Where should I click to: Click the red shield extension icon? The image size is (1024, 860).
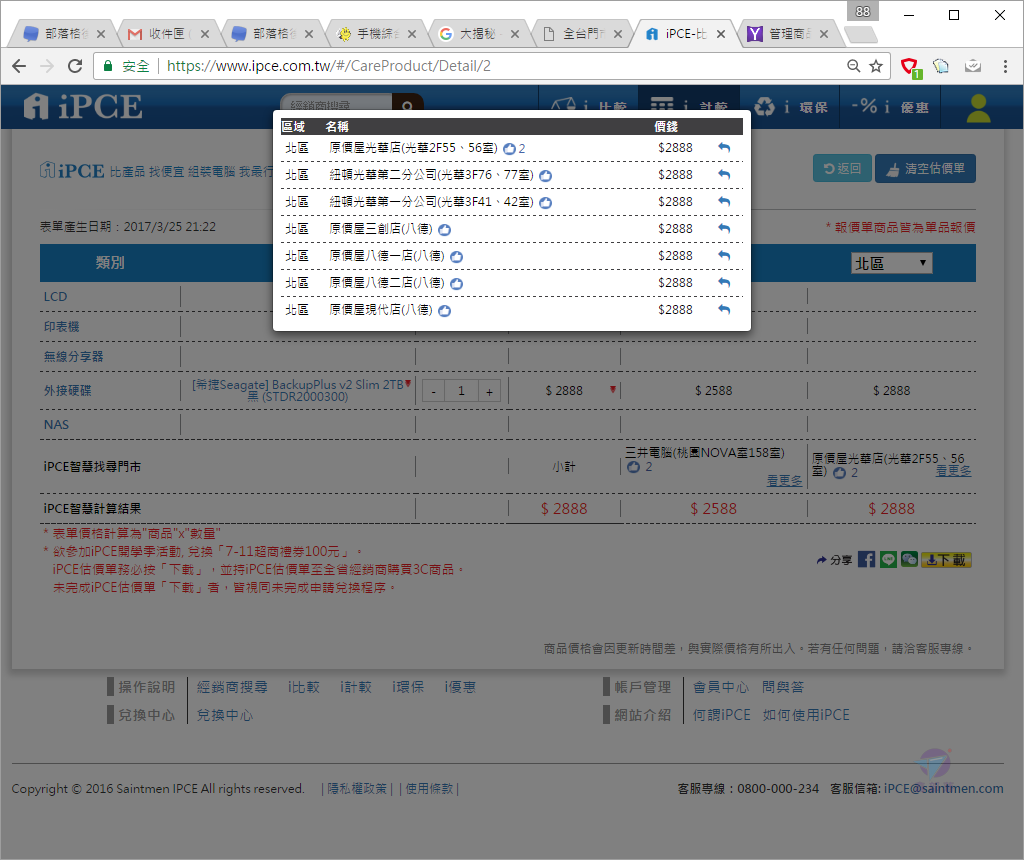pos(909,67)
